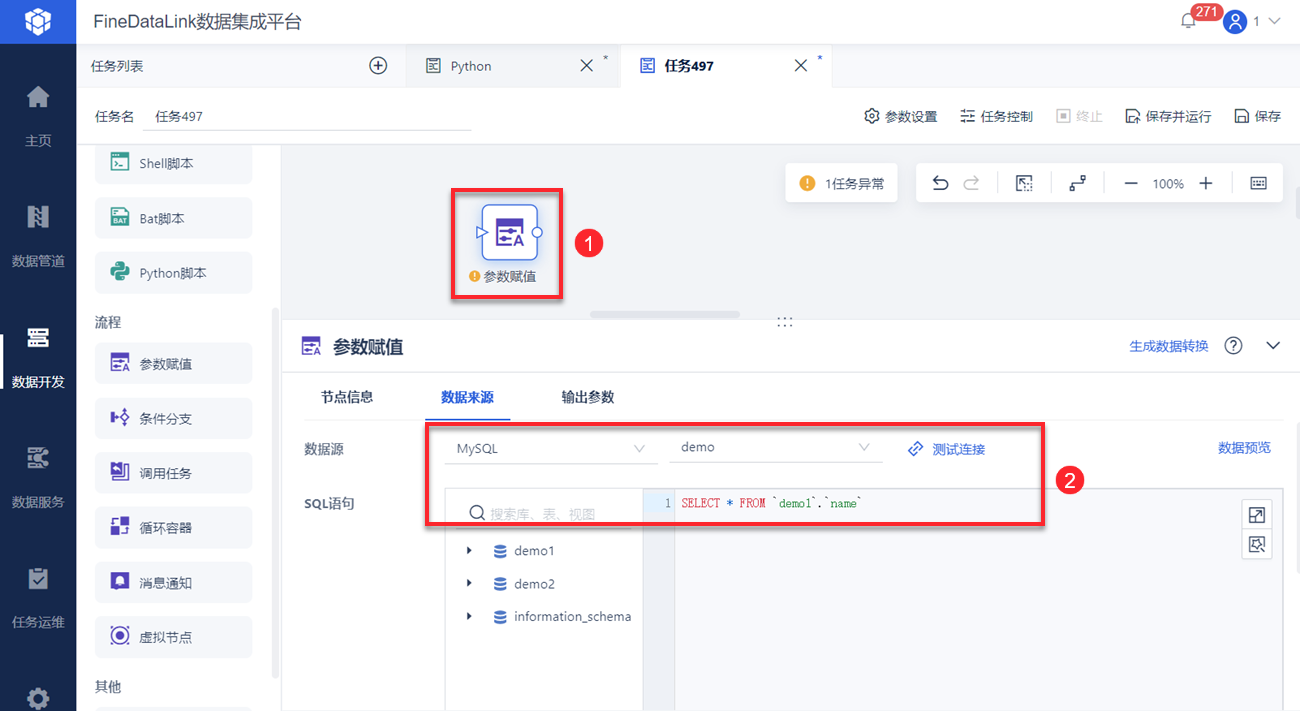Select demo2 database in tree
The image size is (1300, 711).
click(x=534, y=584)
